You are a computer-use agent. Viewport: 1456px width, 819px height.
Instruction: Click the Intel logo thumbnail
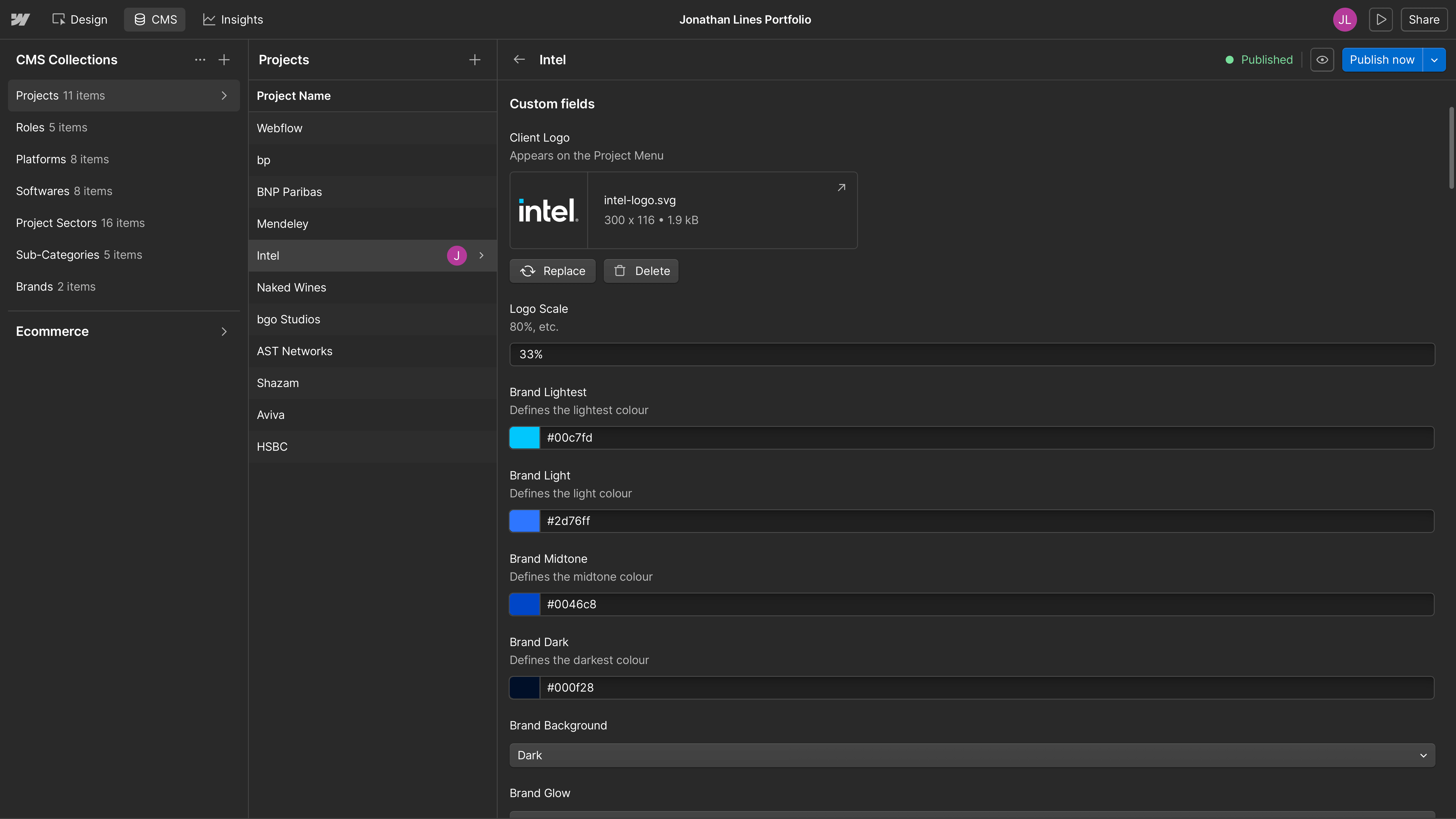[548, 210]
